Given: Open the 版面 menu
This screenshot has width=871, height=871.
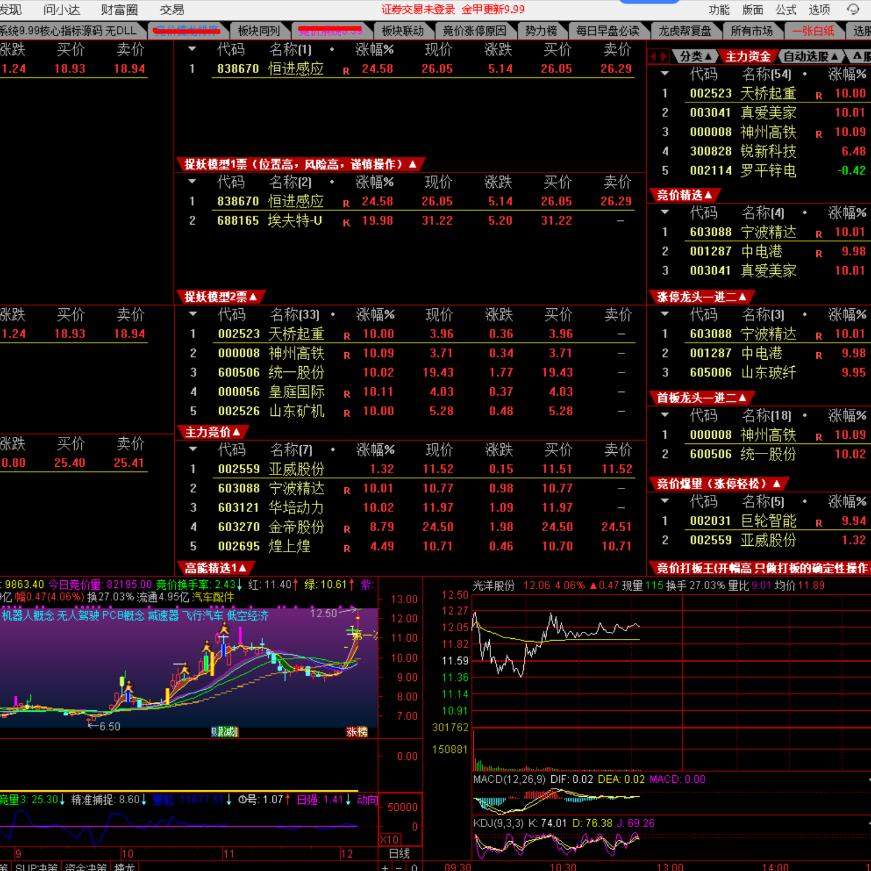Looking at the screenshot, I should [x=753, y=9].
